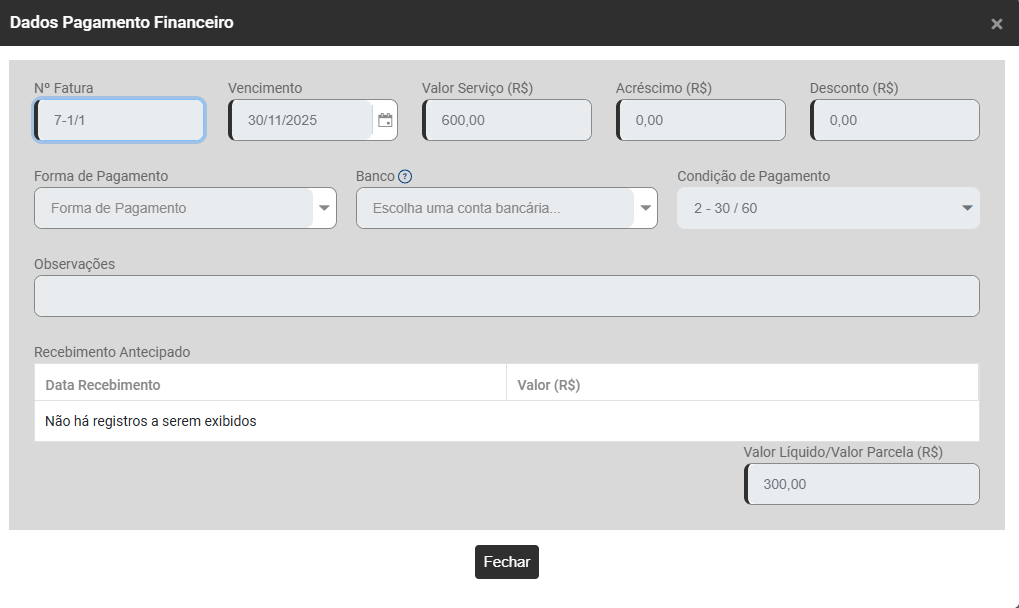Click the Desconto (R$) input field
1019x608 pixels.
(x=895, y=120)
